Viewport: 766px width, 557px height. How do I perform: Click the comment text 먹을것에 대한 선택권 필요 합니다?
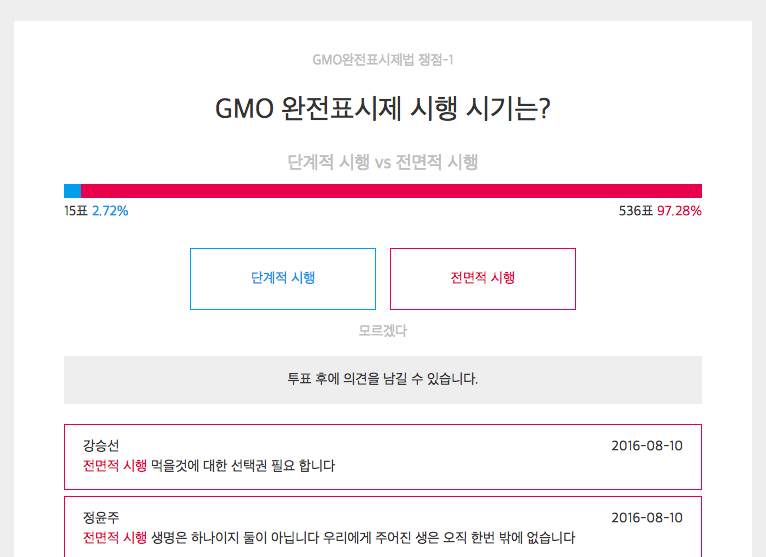(243, 466)
